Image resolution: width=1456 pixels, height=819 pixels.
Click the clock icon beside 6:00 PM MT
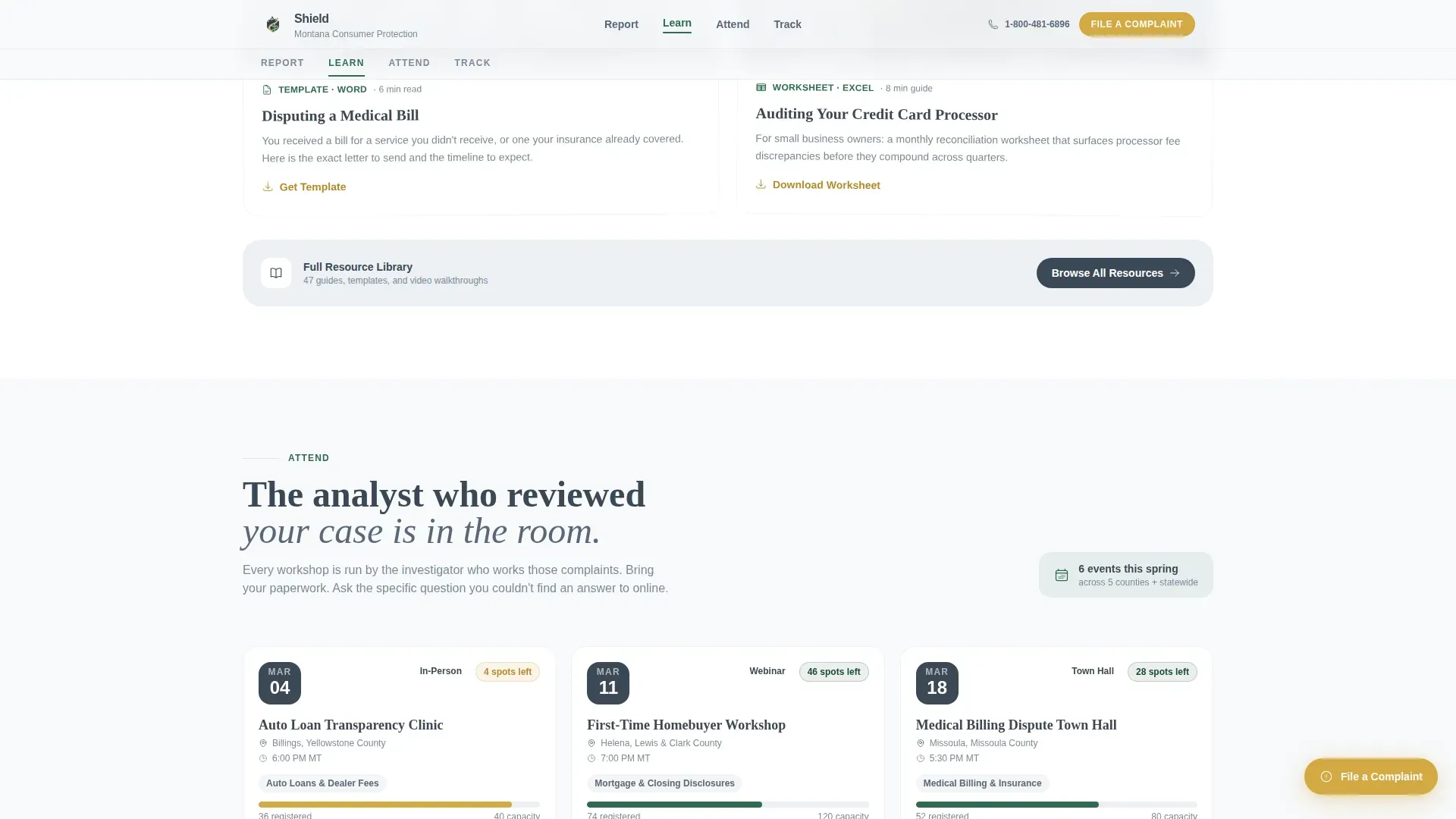pyautogui.click(x=263, y=758)
